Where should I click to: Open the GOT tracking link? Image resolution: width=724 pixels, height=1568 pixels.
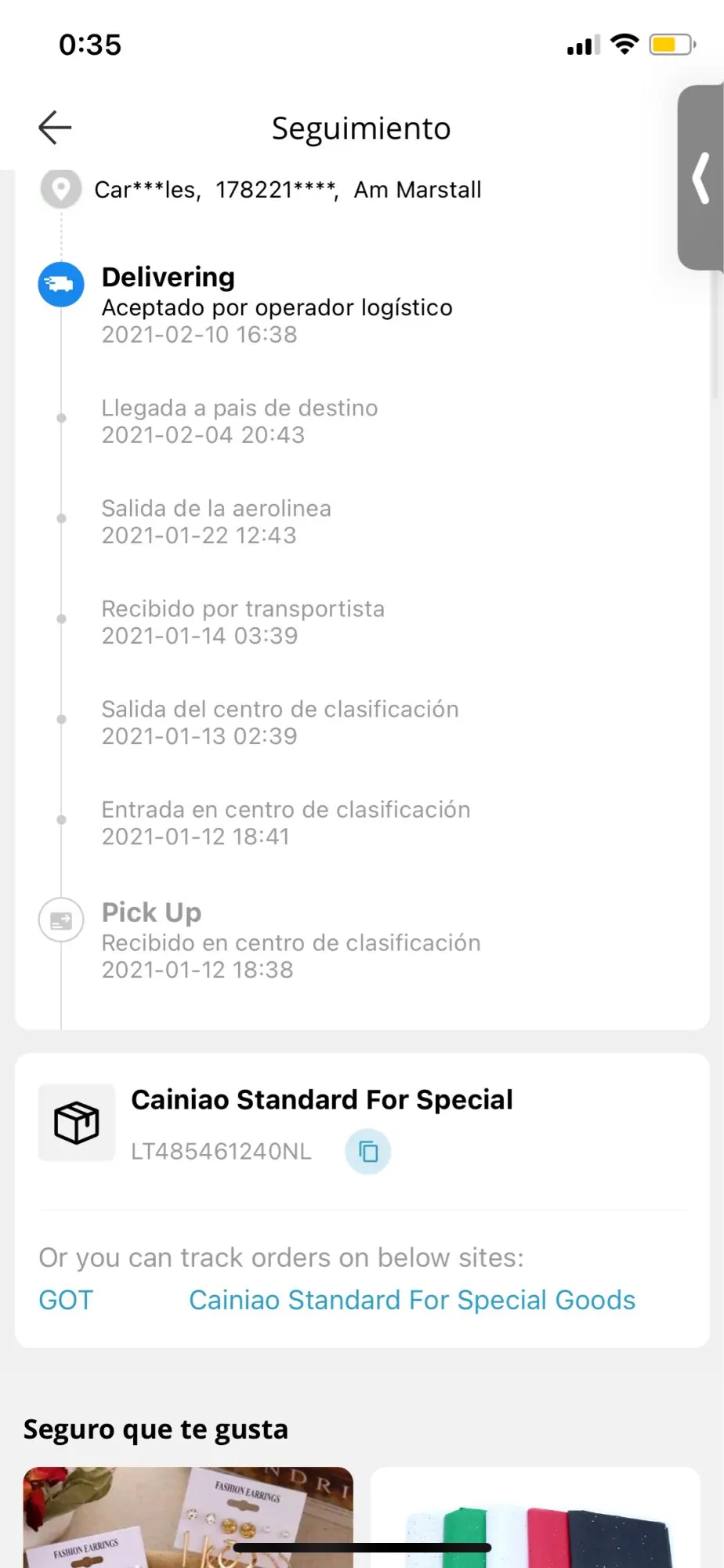(x=66, y=1300)
